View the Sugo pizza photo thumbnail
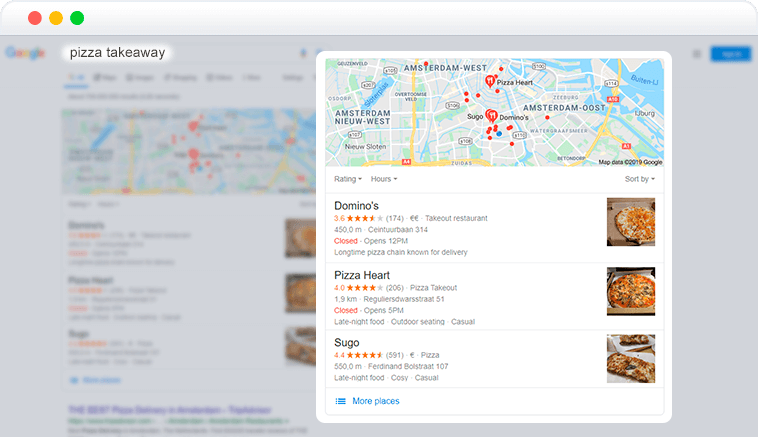The height and width of the screenshot is (437, 758). (x=631, y=359)
